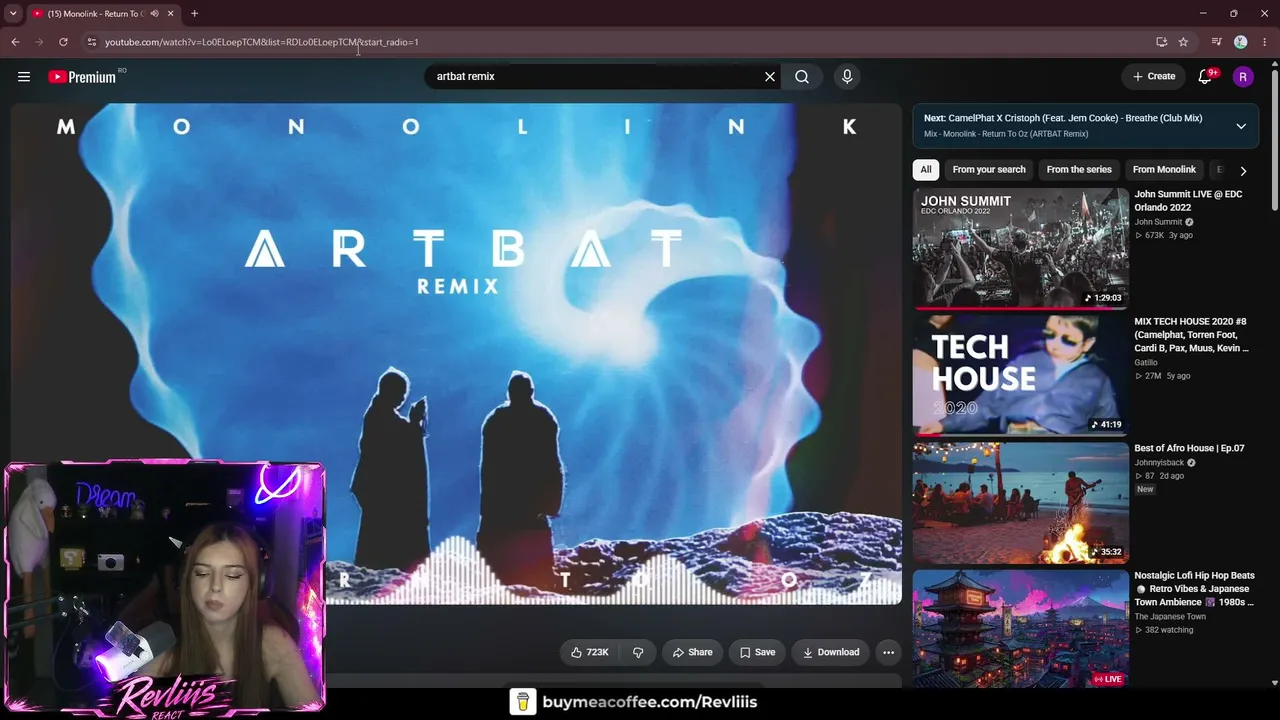Select the From Monolink chip
Viewport: 1280px width, 720px height.
1164,170
